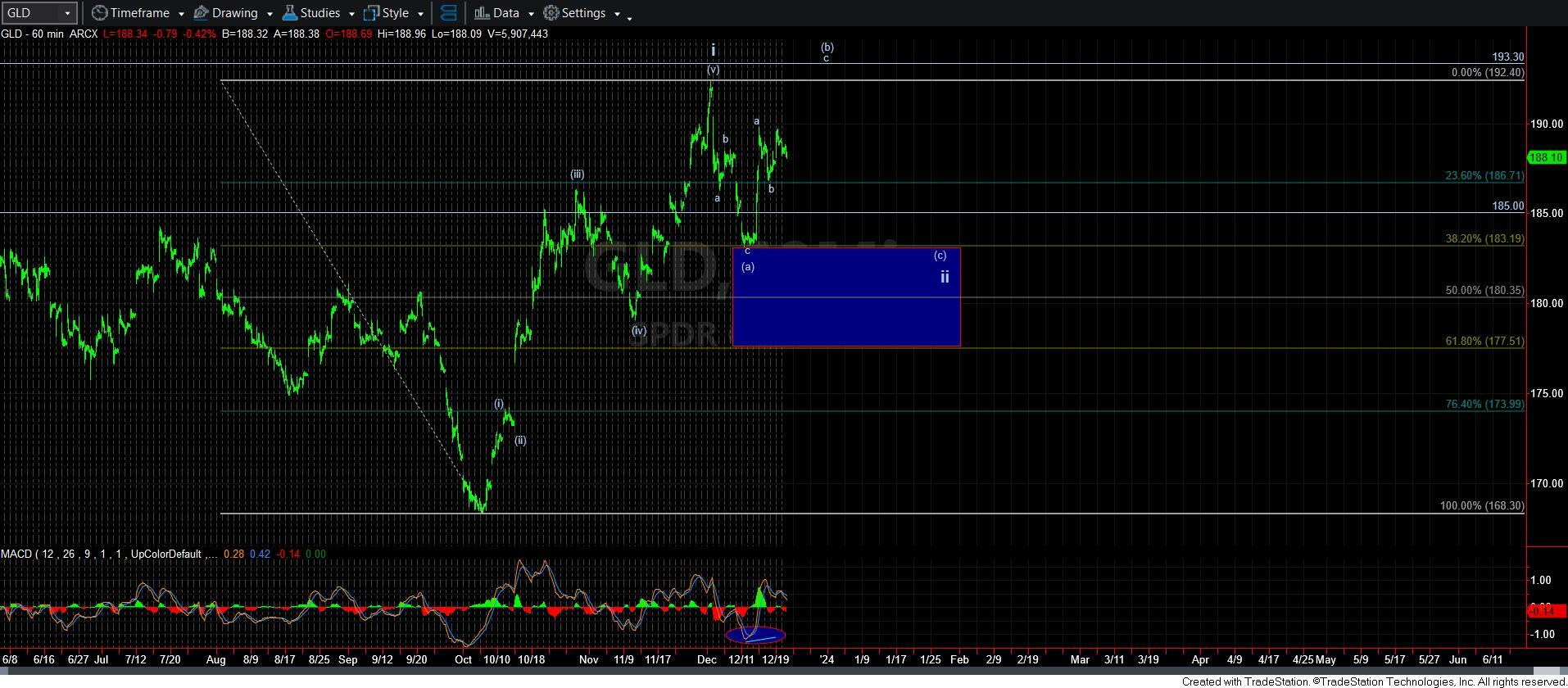Select the (c) label inside blue box
This screenshot has width=1568, height=688.
940,256
